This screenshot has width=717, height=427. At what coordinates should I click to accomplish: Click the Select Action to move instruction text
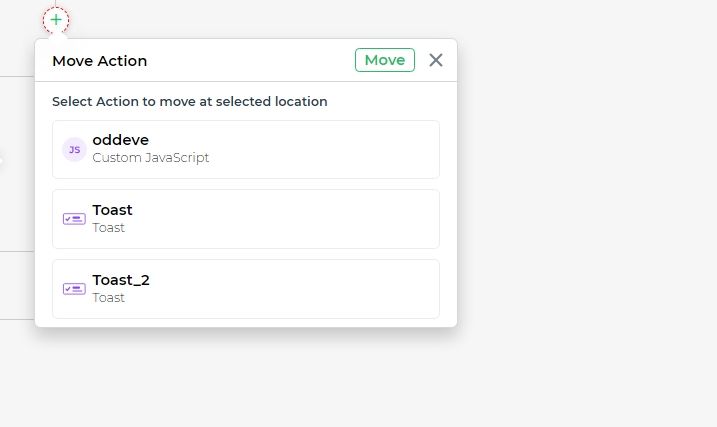tap(190, 101)
